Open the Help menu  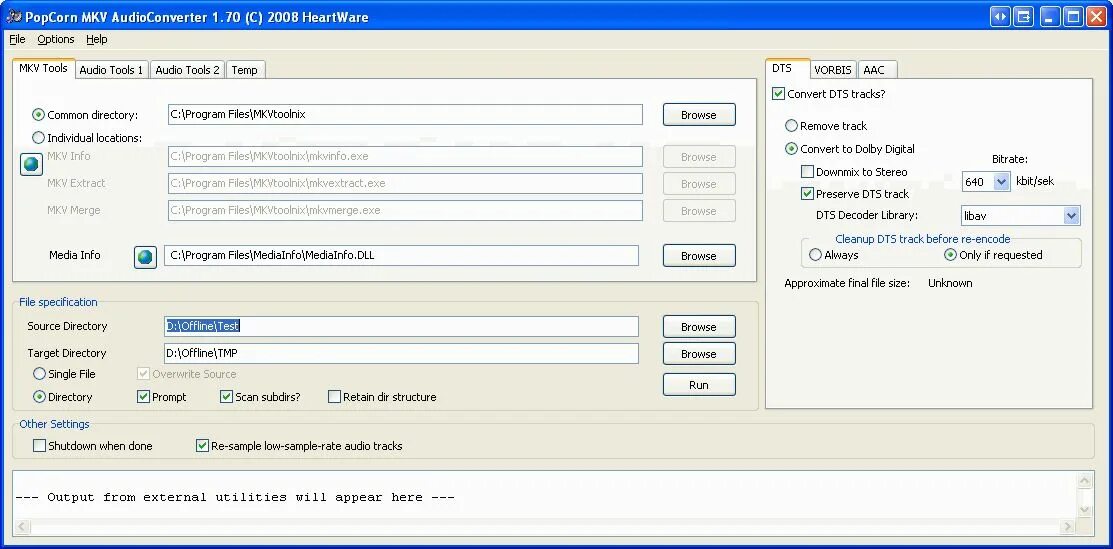(x=97, y=39)
